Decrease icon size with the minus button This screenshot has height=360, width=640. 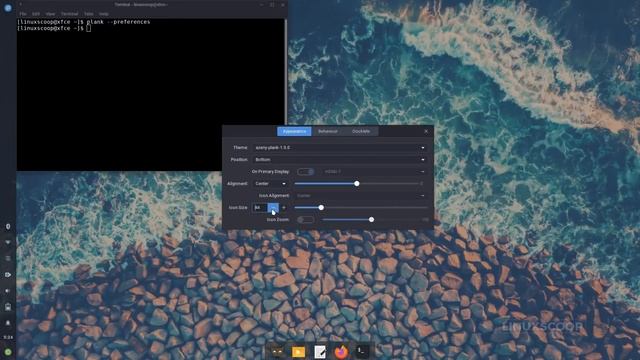(x=273, y=207)
